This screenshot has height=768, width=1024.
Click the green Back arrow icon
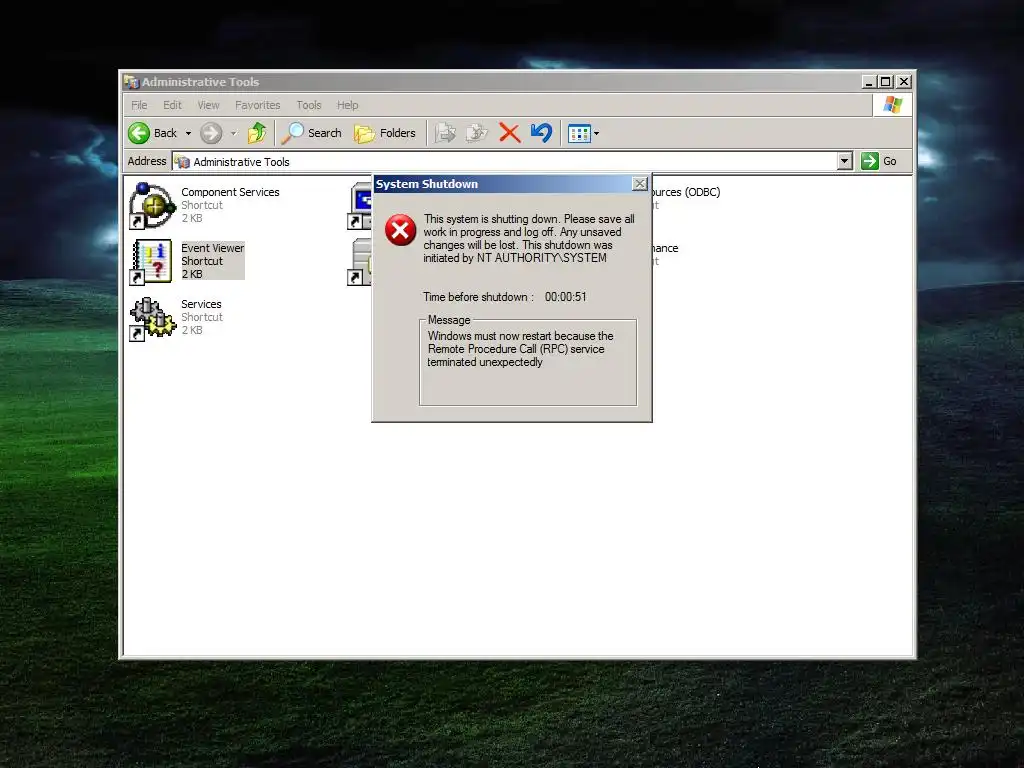pos(138,133)
